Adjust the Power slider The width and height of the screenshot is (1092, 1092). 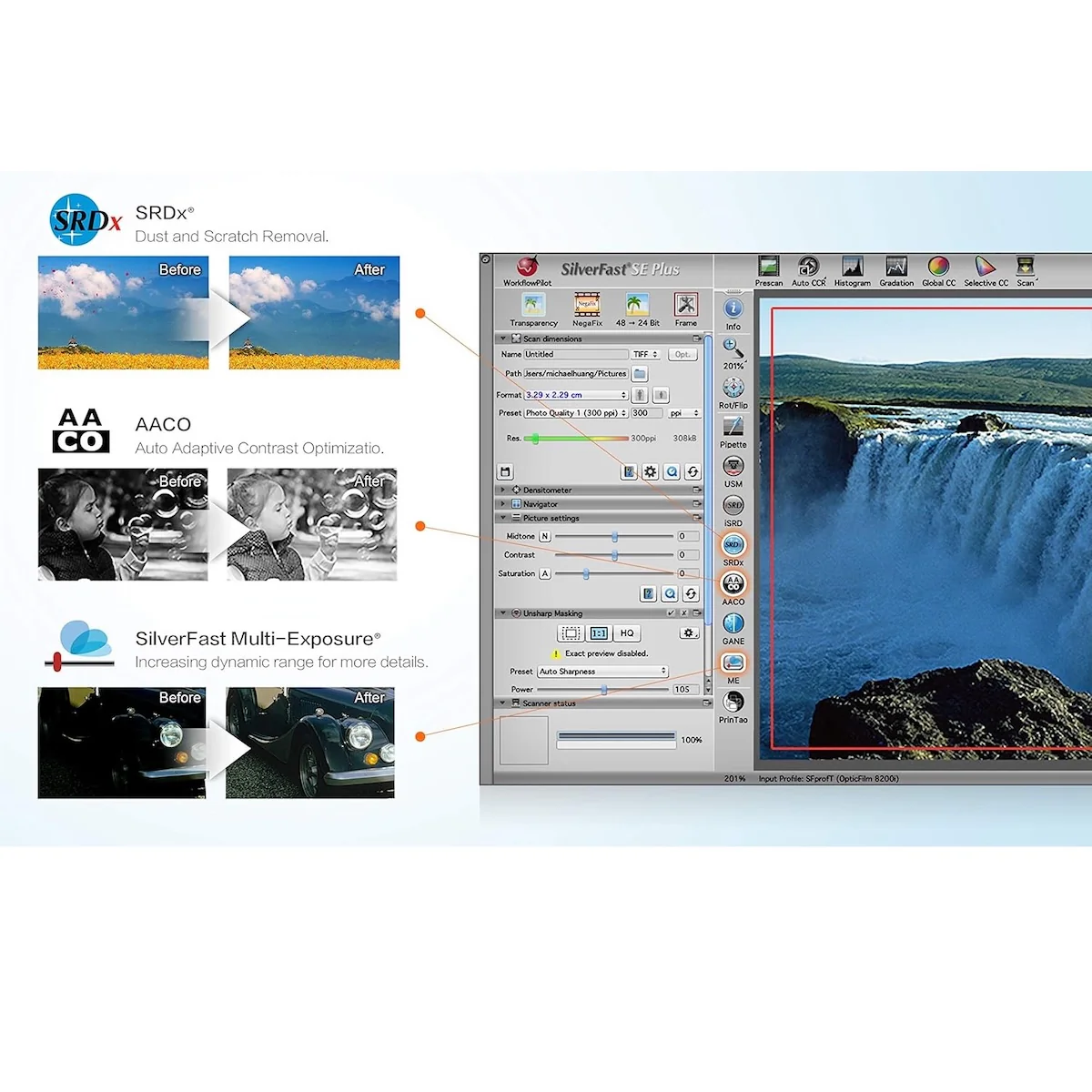click(602, 690)
